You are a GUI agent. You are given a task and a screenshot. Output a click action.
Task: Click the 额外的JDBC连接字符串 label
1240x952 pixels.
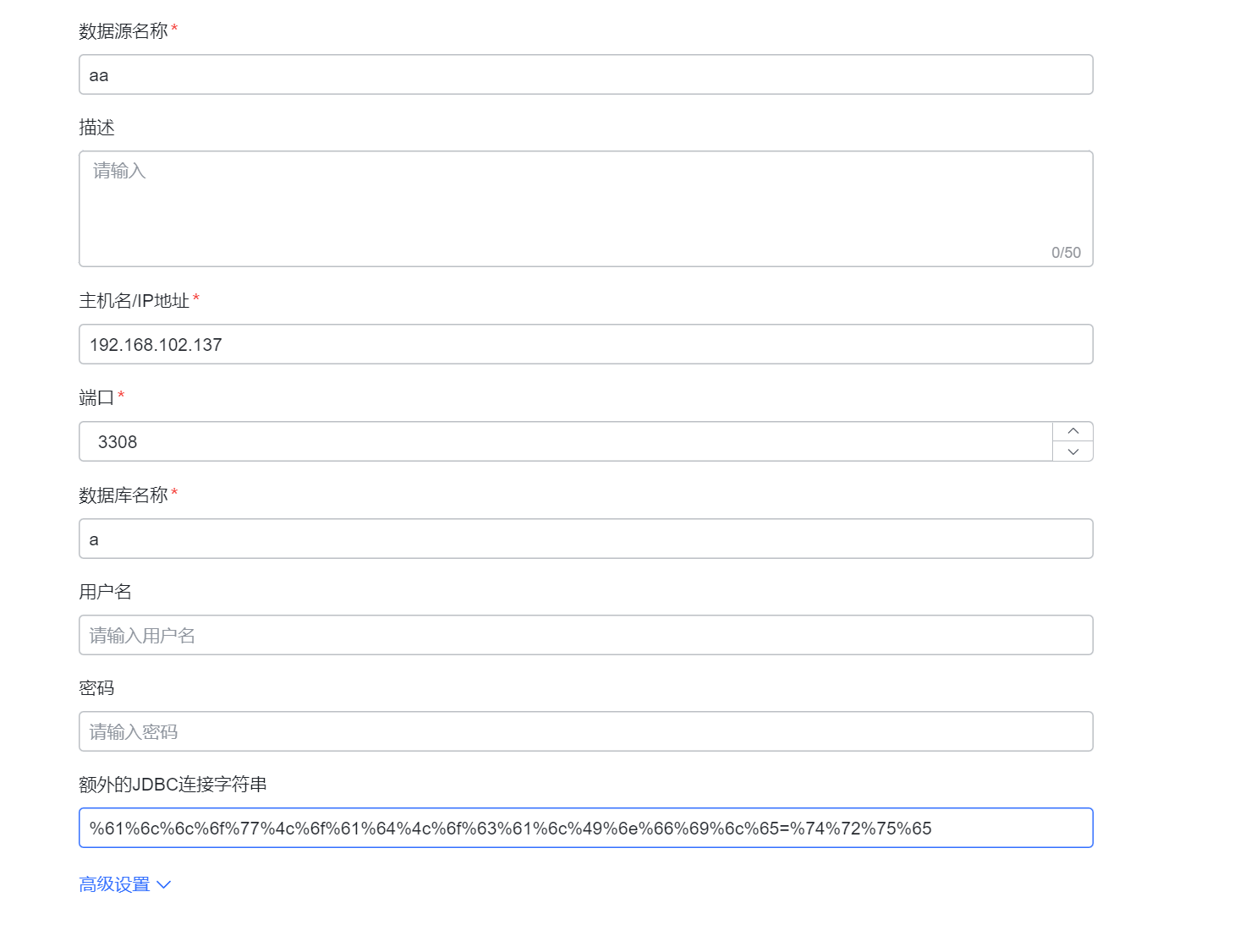[x=172, y=785]
